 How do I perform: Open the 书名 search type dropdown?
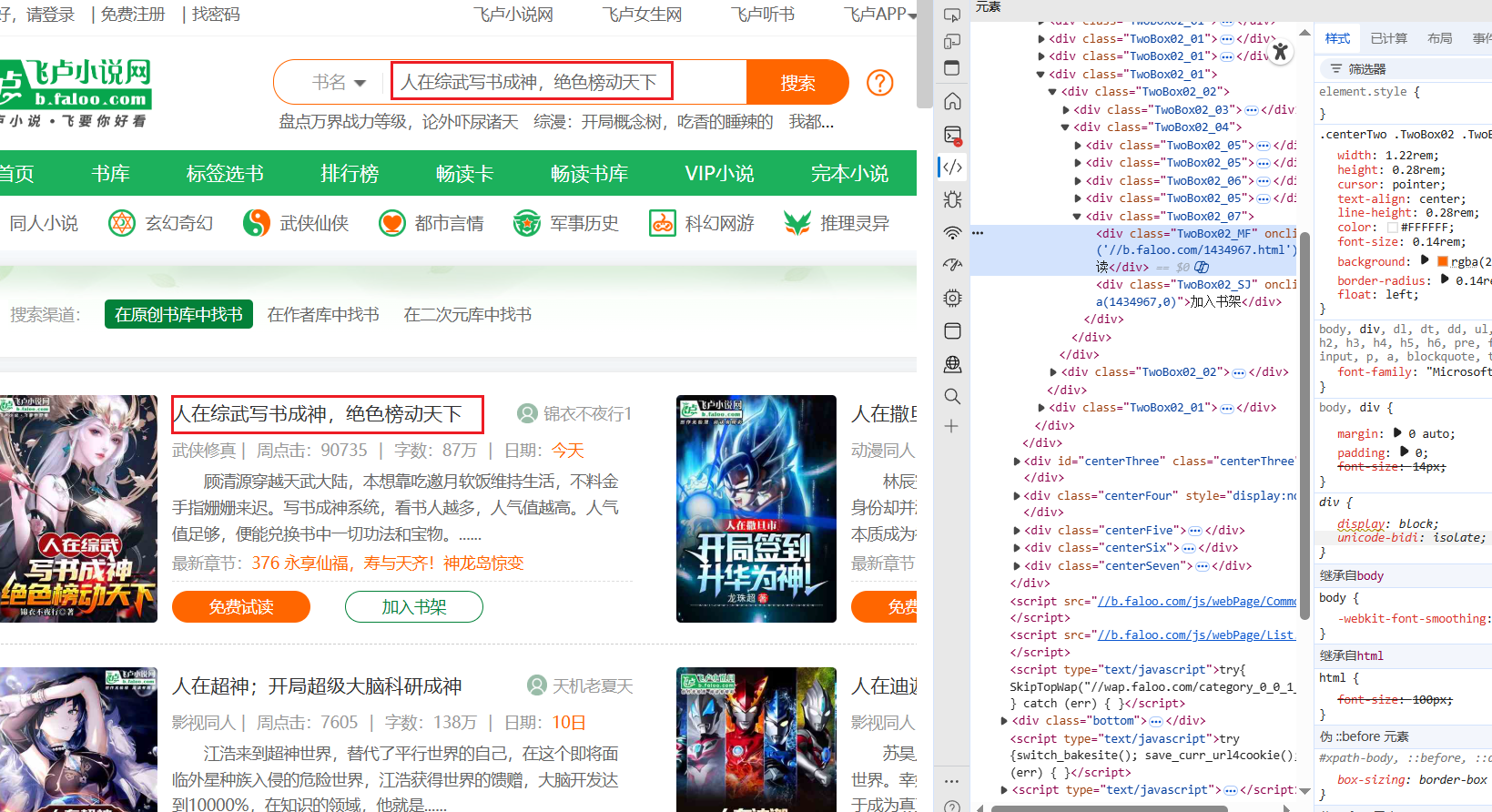(x=339, y=83)
